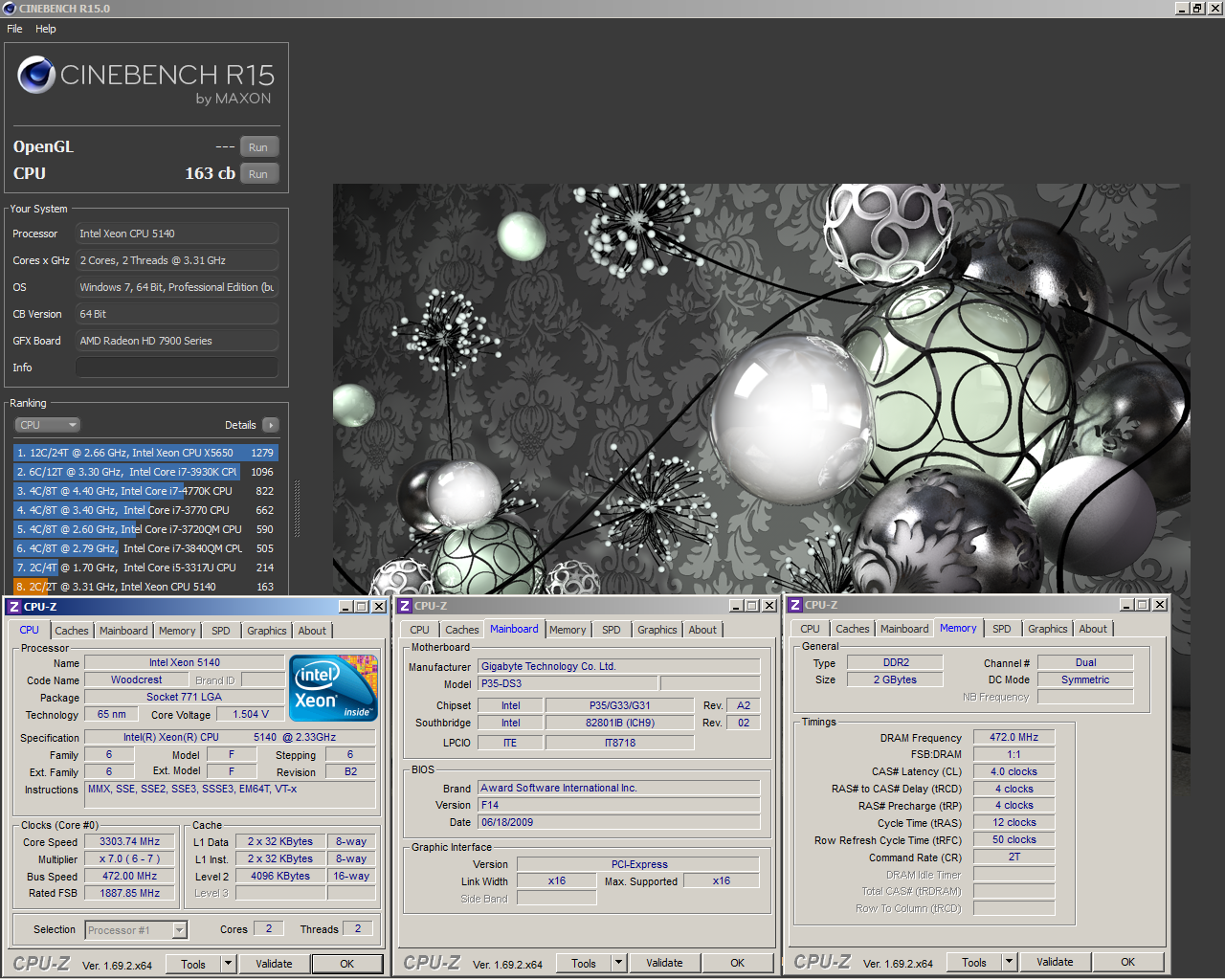Viewport: 1225px width, 980px height.
Task: Click OK in Memory CPU-Z window
Action: coord(1128,963)
